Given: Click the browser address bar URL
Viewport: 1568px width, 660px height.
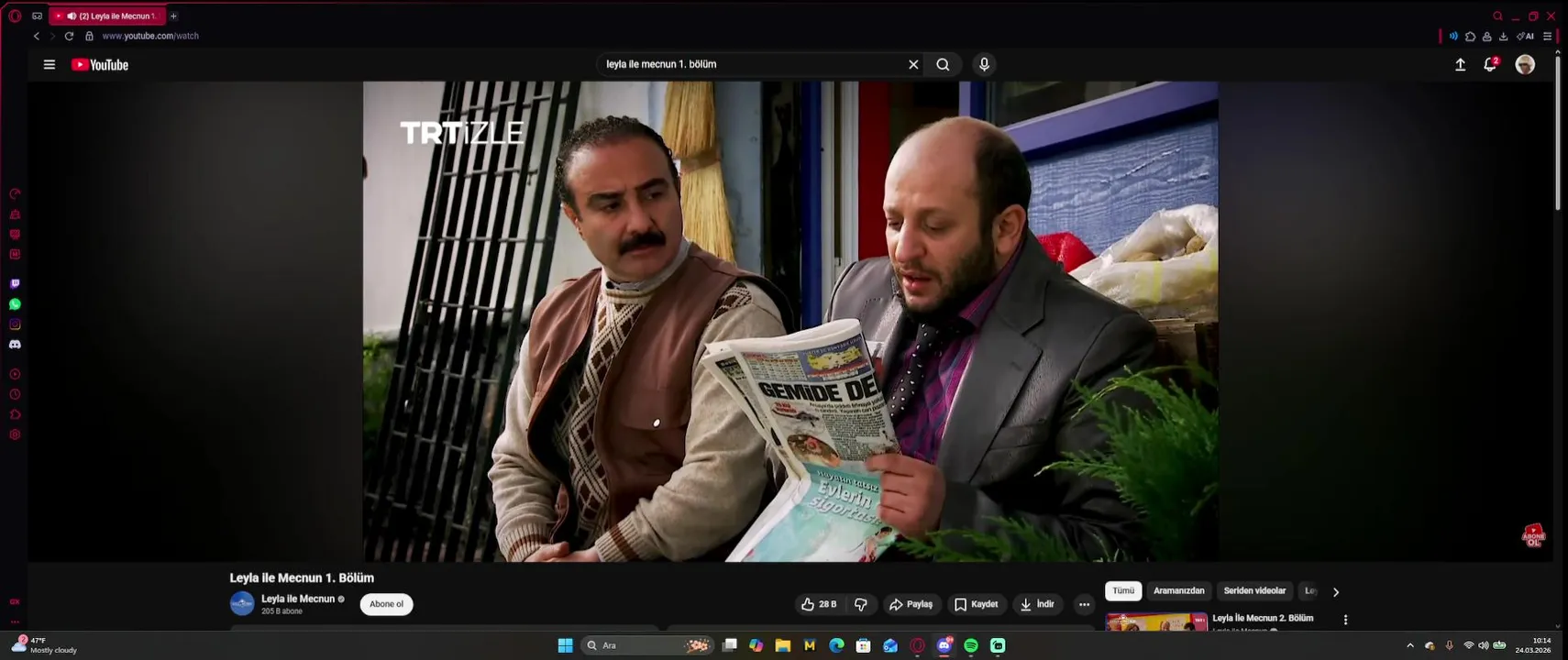Looking at the screenshot, I should click(x=150, y=36).
